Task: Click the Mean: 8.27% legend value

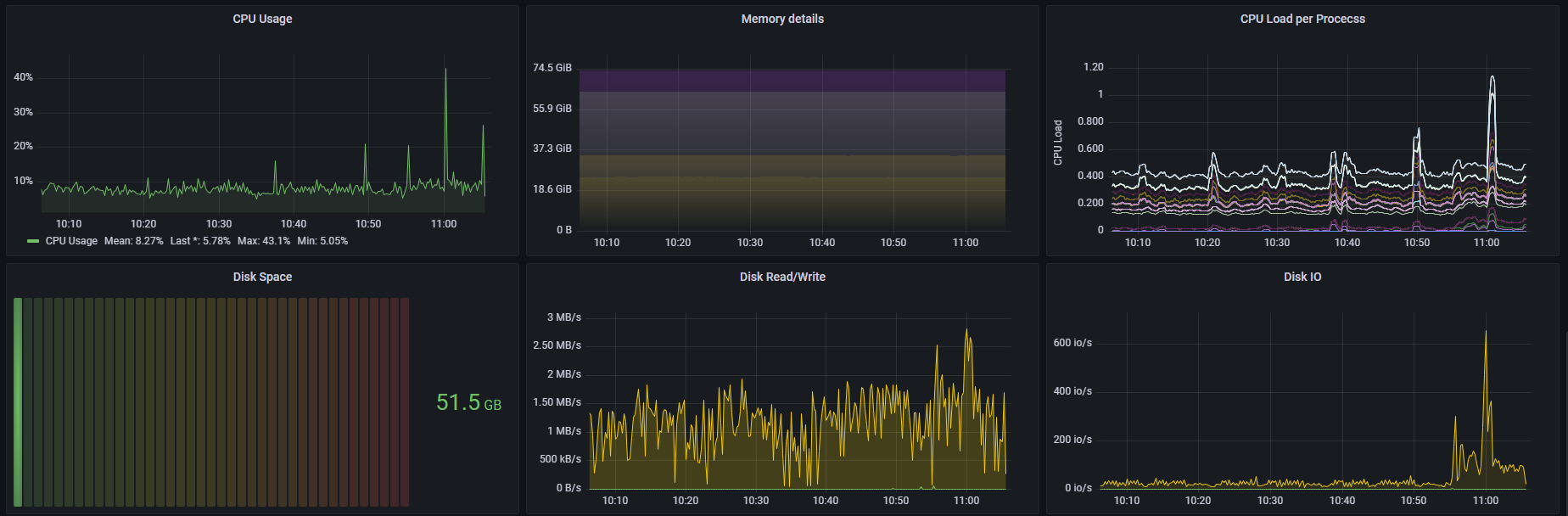Action: [134, 241]
